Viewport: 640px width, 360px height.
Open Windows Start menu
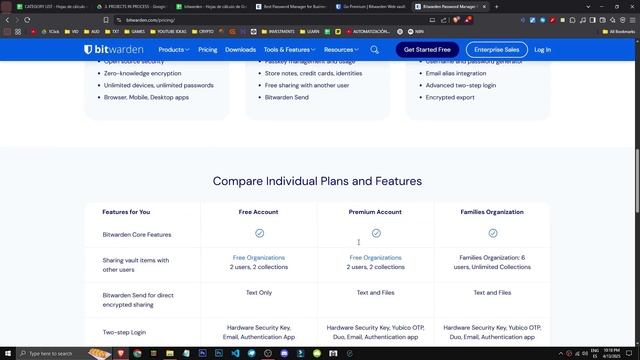click(x=8, y=353)
